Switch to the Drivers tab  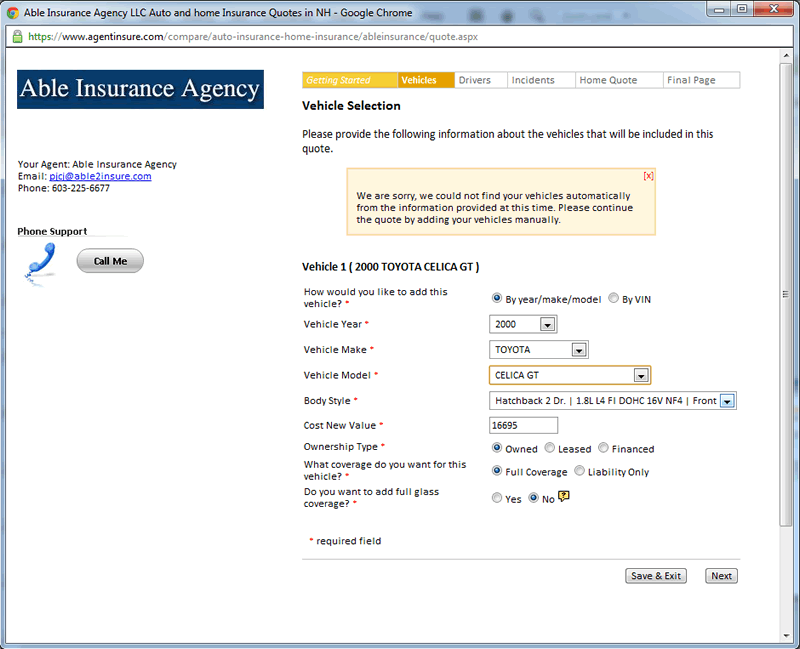(x=475, y=80)
